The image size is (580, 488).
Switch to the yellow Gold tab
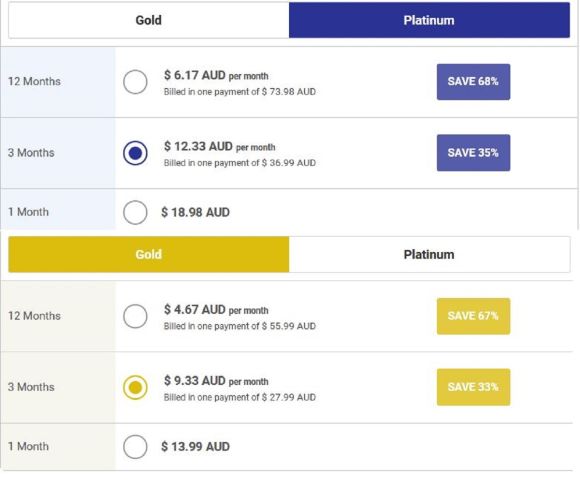pyautogui.click(x=149, y=255)
